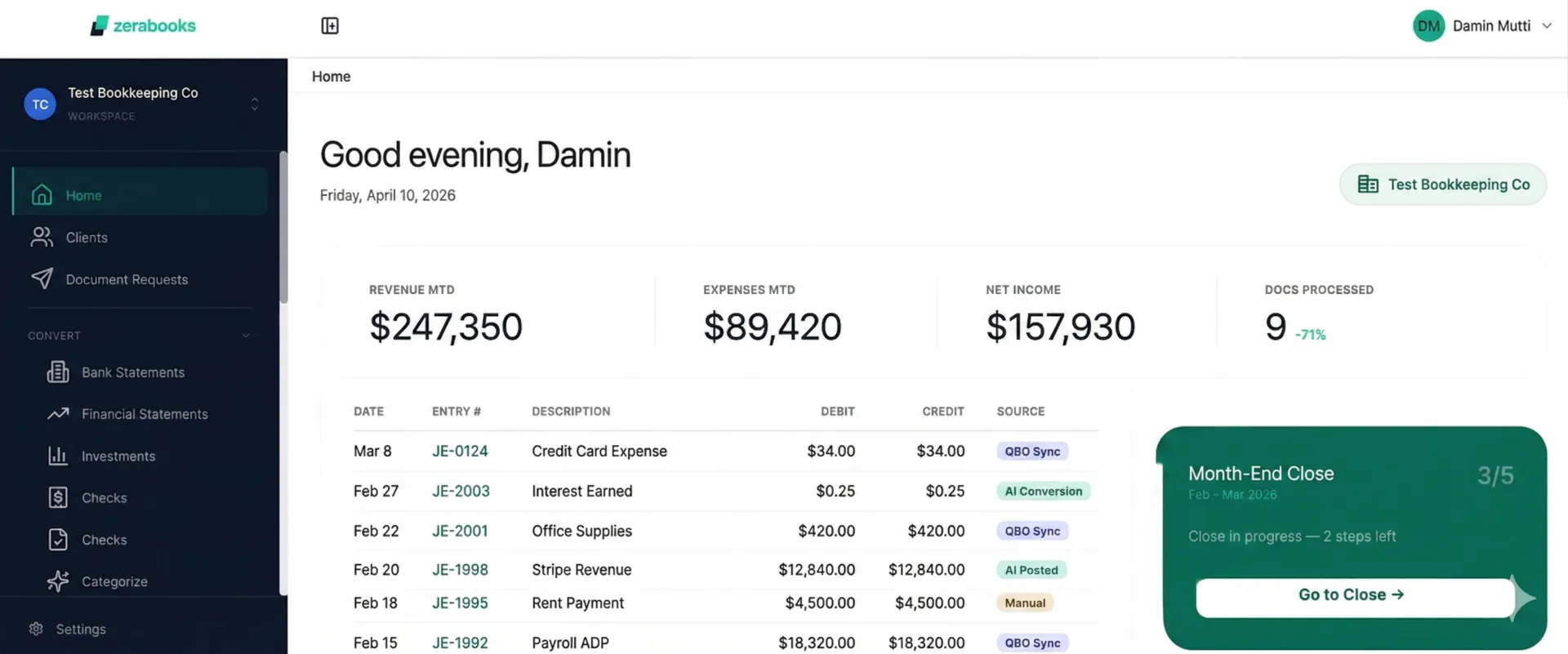Viewport: 1568px width, 654px height.
Task: Open the Damin Mutti account dropdown
Action: pos(1546,26)
